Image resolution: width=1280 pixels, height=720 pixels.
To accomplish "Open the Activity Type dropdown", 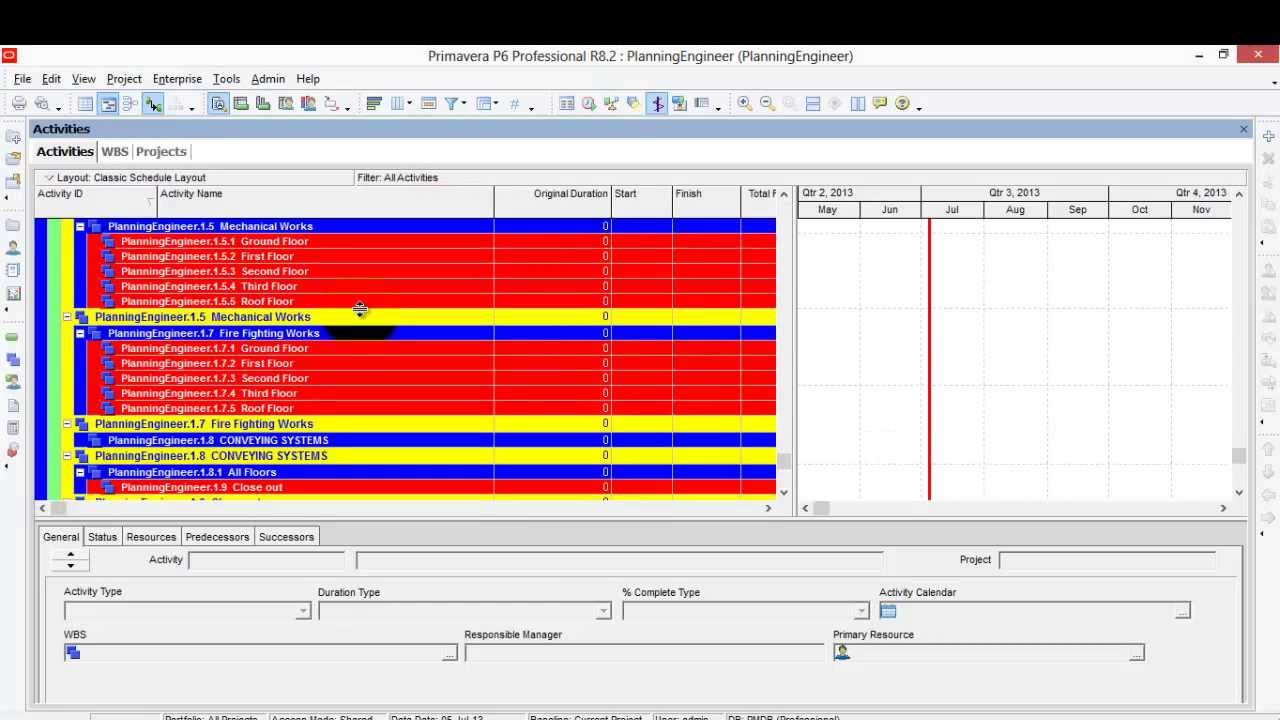I will coord(303,611).
